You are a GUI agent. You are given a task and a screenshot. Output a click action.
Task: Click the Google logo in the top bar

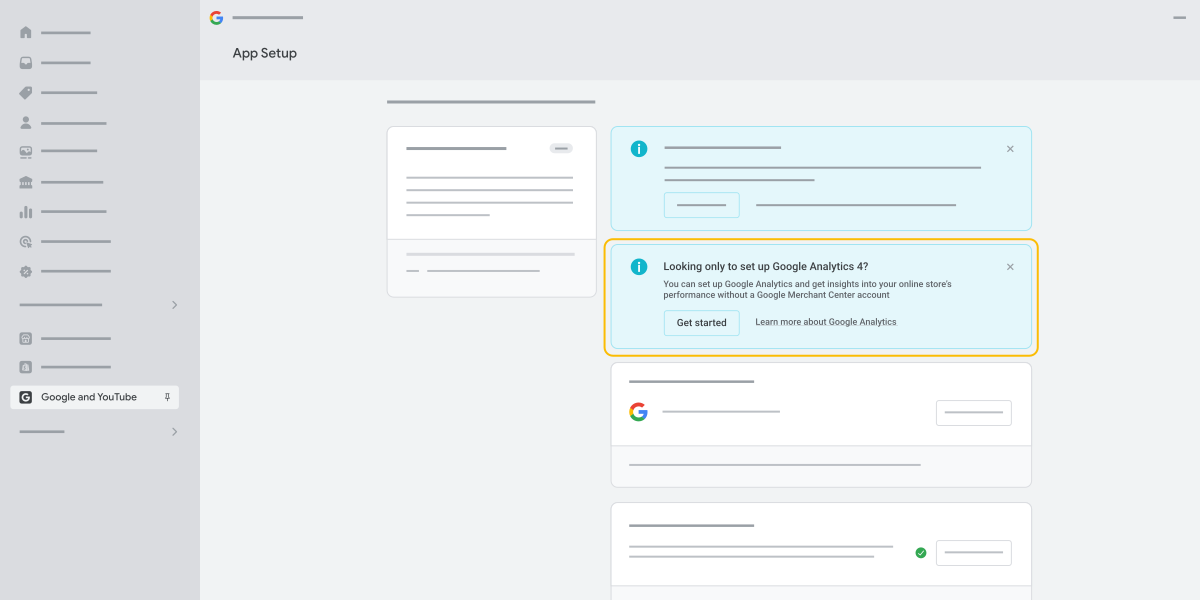coord(215,17)
